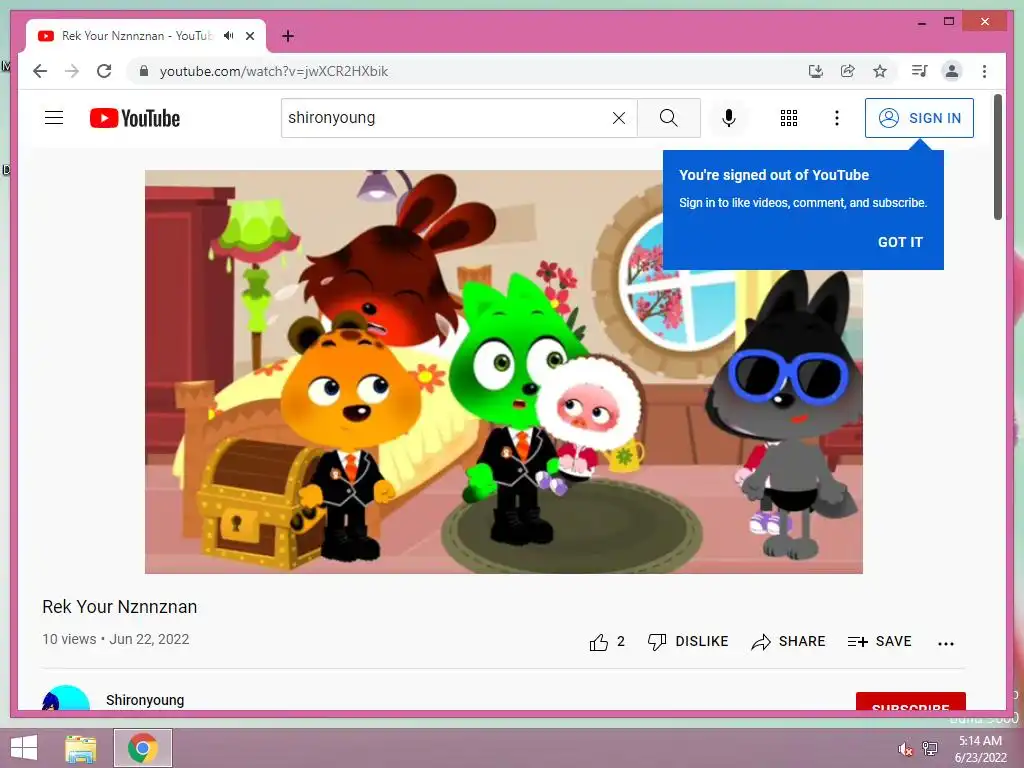Select the youtube.com URL in address bar

point(274,71)
